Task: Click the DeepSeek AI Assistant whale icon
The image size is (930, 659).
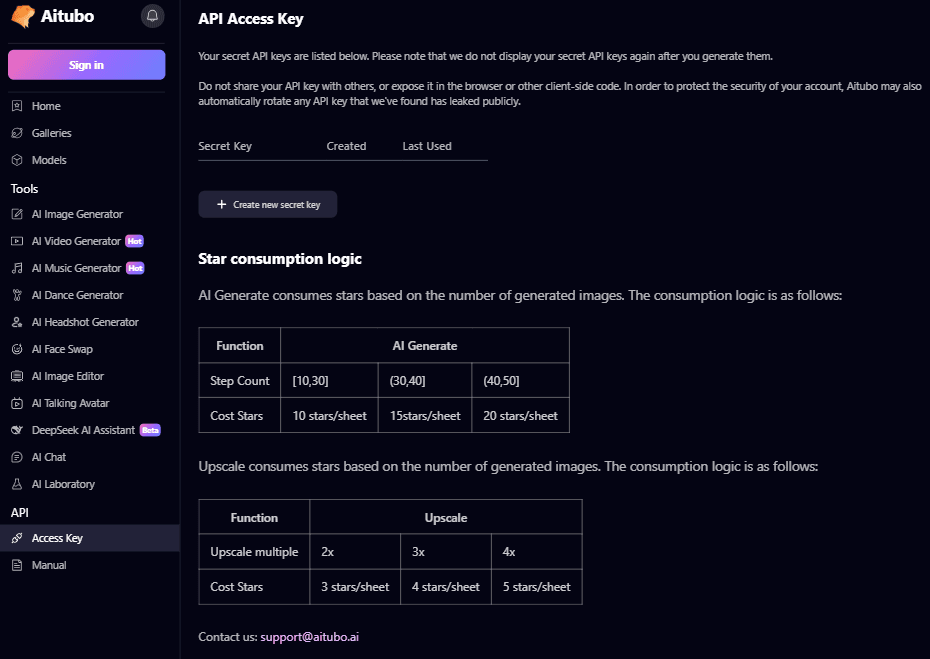Action: pos(17,430)
